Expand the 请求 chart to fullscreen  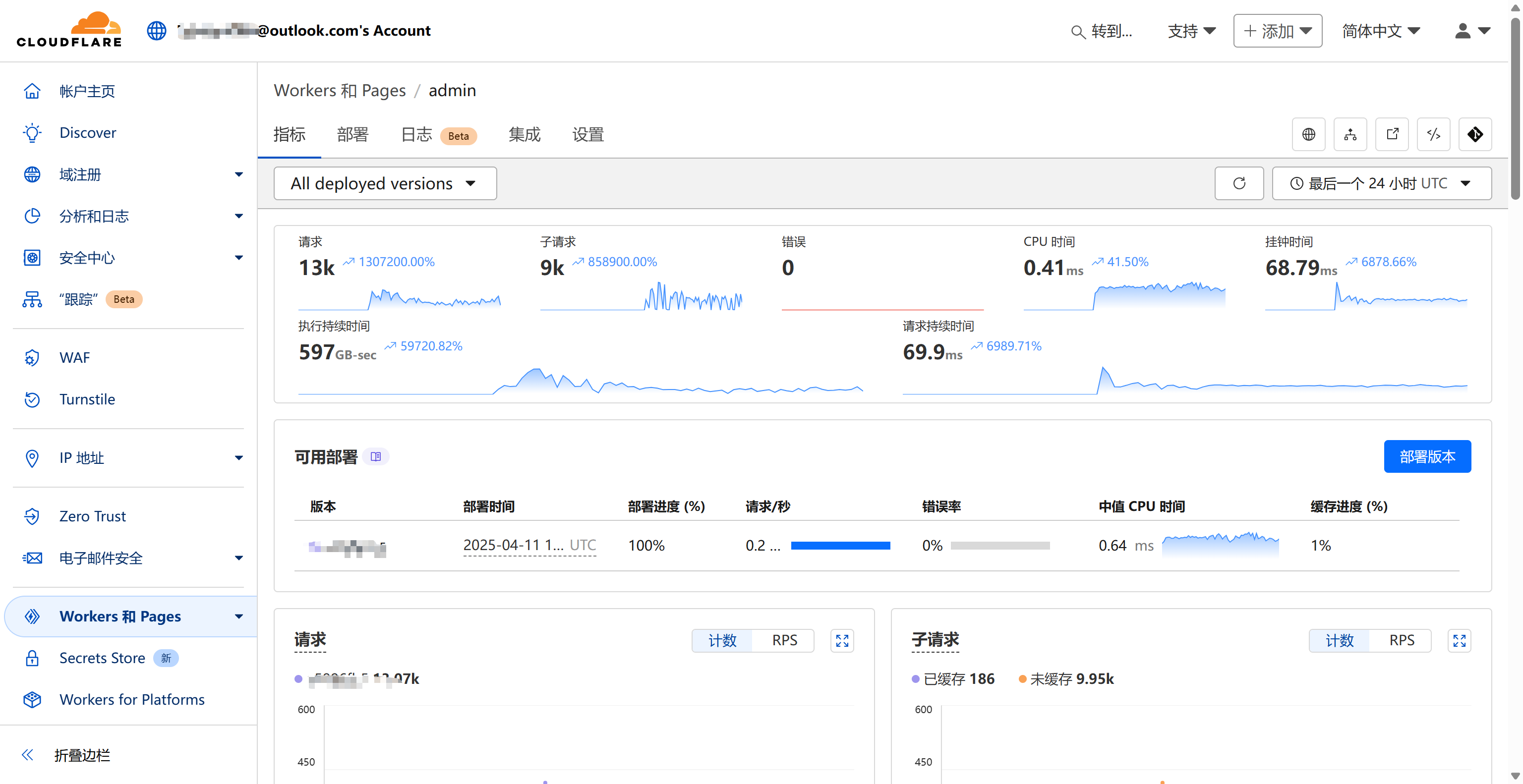(842, 640)
